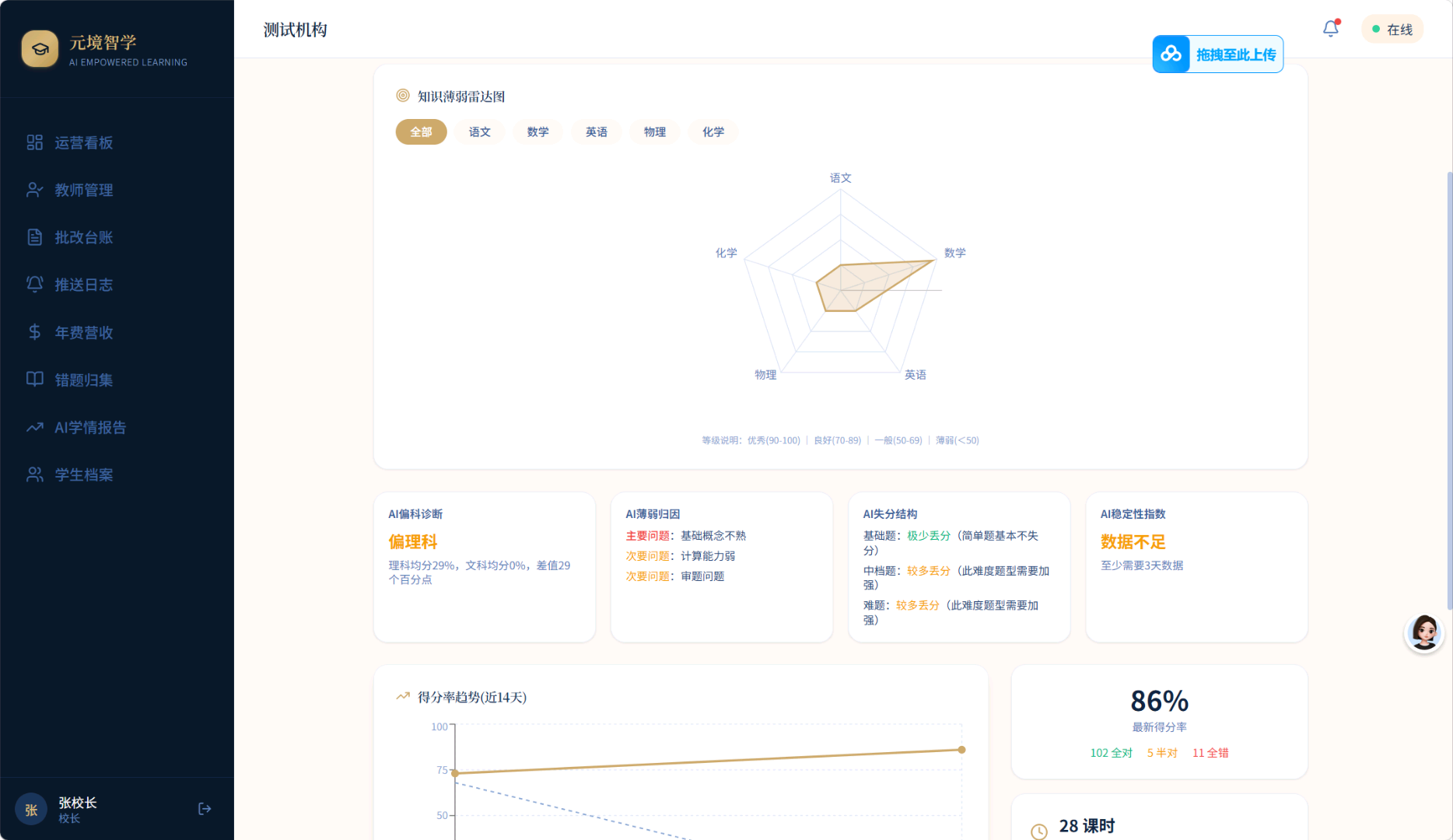Switch radar filter to 物理
Image resolution: width=1453 pixels, height=840 pixels.
coord(655,131)
